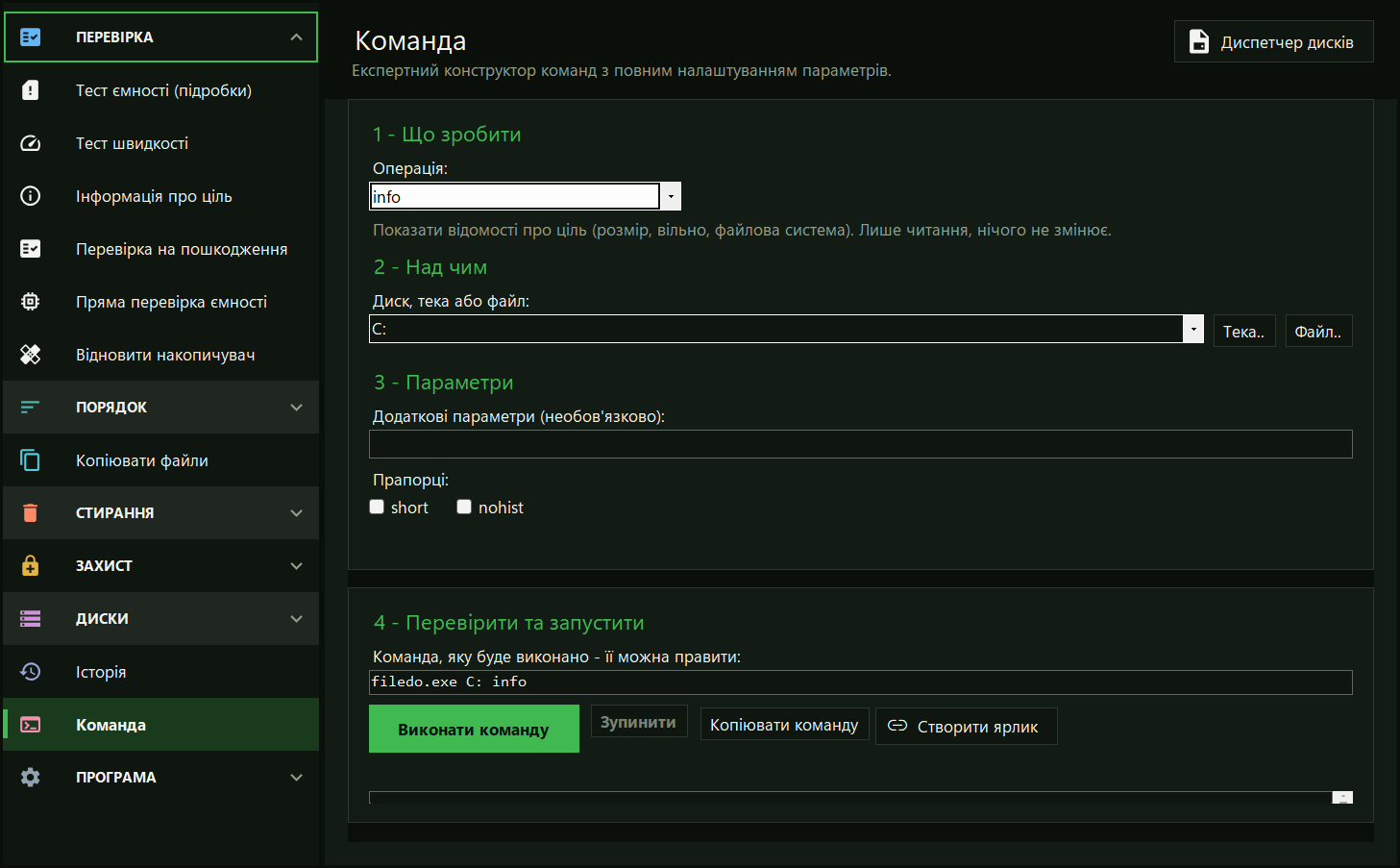1400x868 pixels.
Task: Open Інформація про ціль menu item
Action: click(x=161, y=196)
